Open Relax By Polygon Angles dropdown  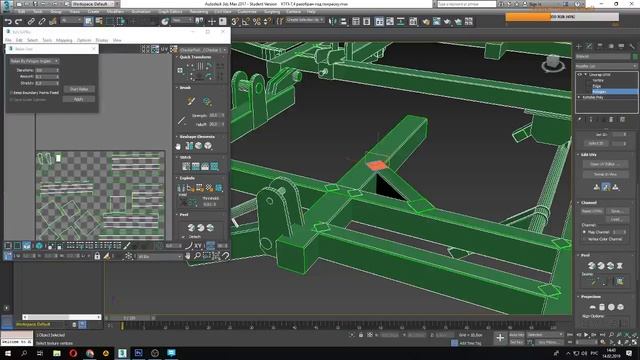(34, 61)
